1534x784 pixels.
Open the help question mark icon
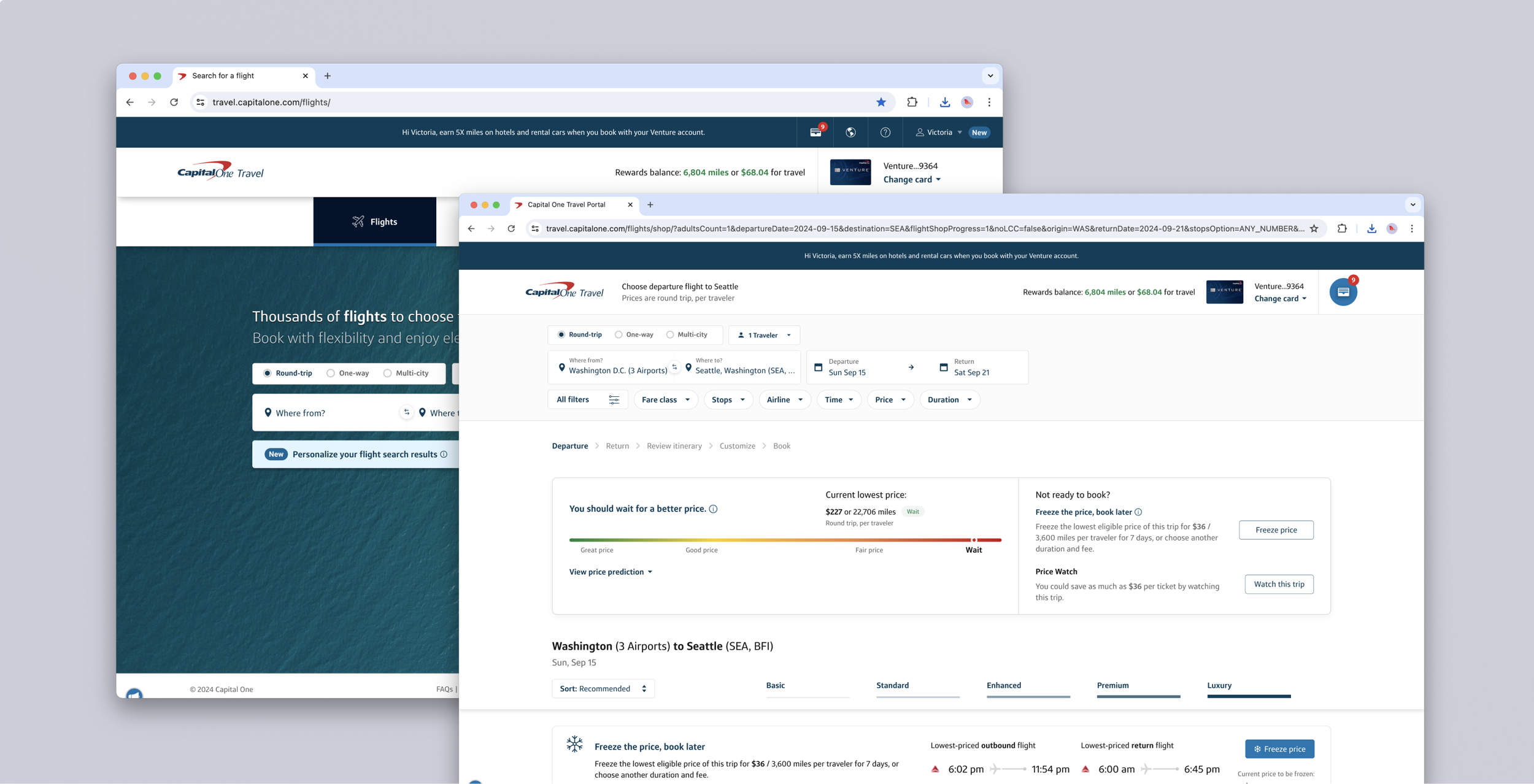coord(885,133)
